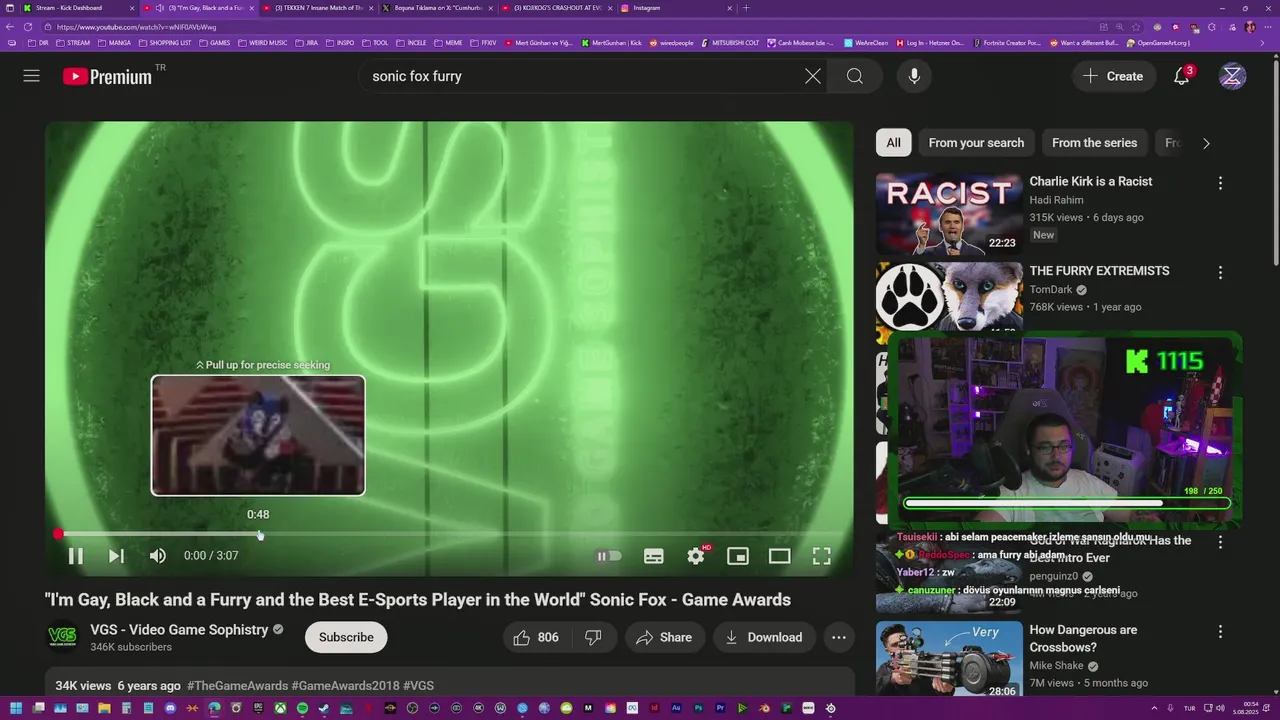The height and width of the screenshot is (720, 1280).
Task: Open the VGS channel avatar
Action: (62, 637)
